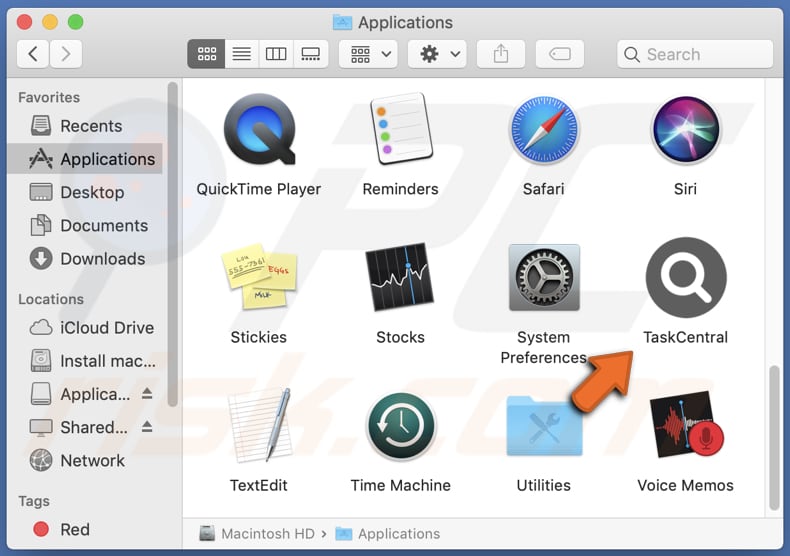
Task: Open the Siri app icon
Action: point(686,129)
